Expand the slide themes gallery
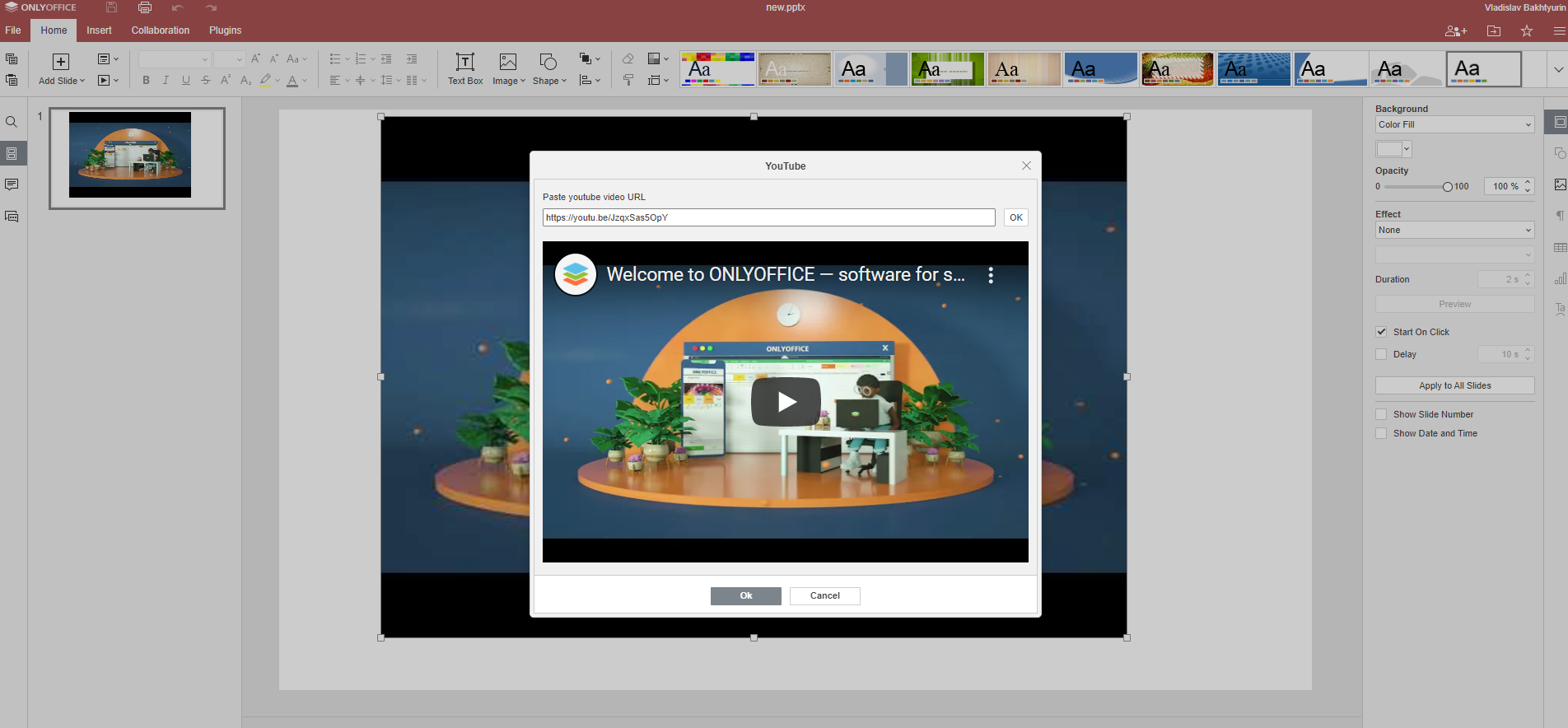 [1558, 70]
